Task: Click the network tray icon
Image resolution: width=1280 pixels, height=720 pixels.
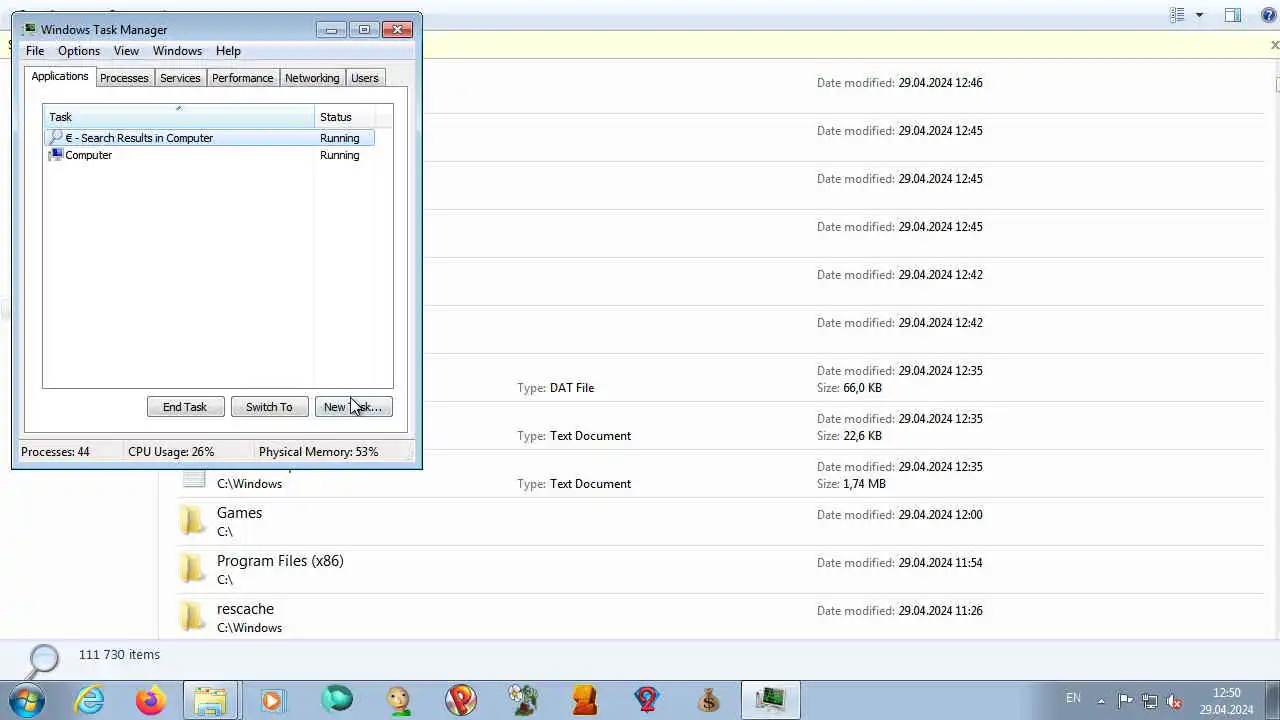Action: [1150, 701]
